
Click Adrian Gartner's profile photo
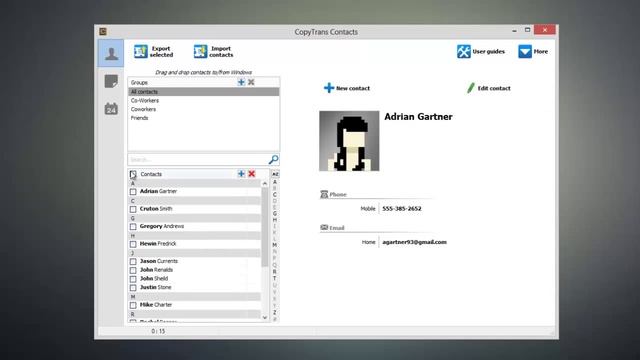(349, 141)
